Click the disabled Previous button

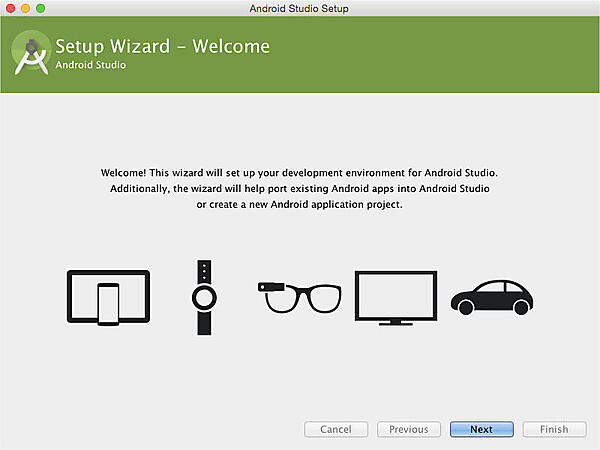408,429
